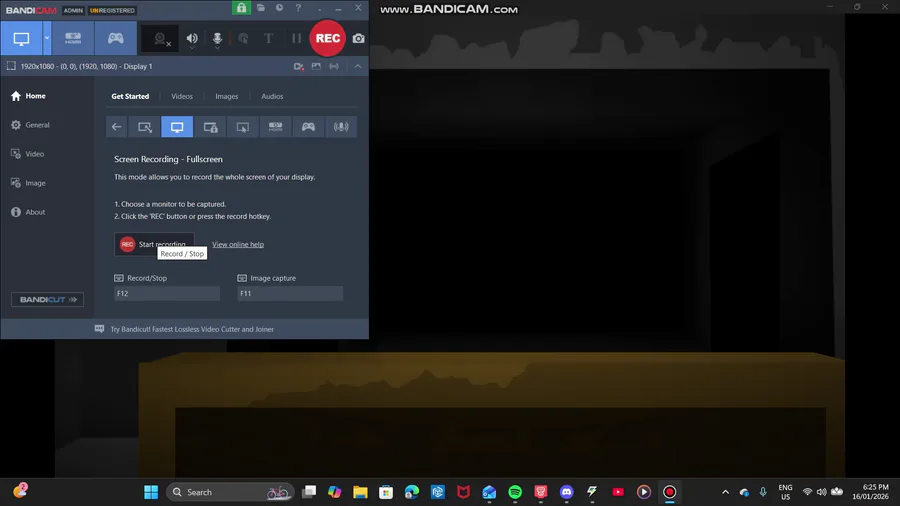Select Screen Recording mode in the top toolbar
900x506 pixels.
point(21,38)
